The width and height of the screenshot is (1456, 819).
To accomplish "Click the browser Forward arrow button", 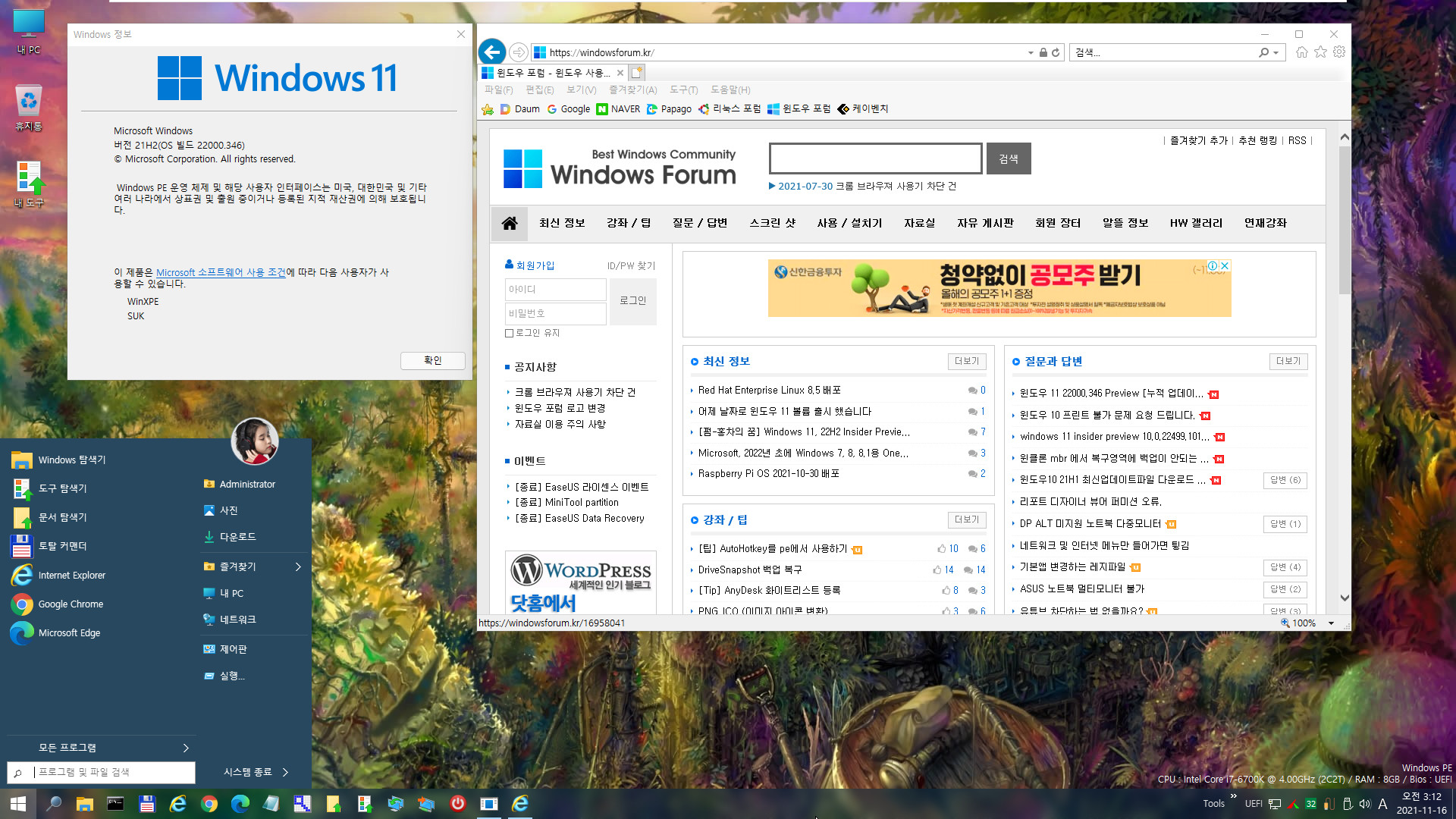I will click(519, 52).
